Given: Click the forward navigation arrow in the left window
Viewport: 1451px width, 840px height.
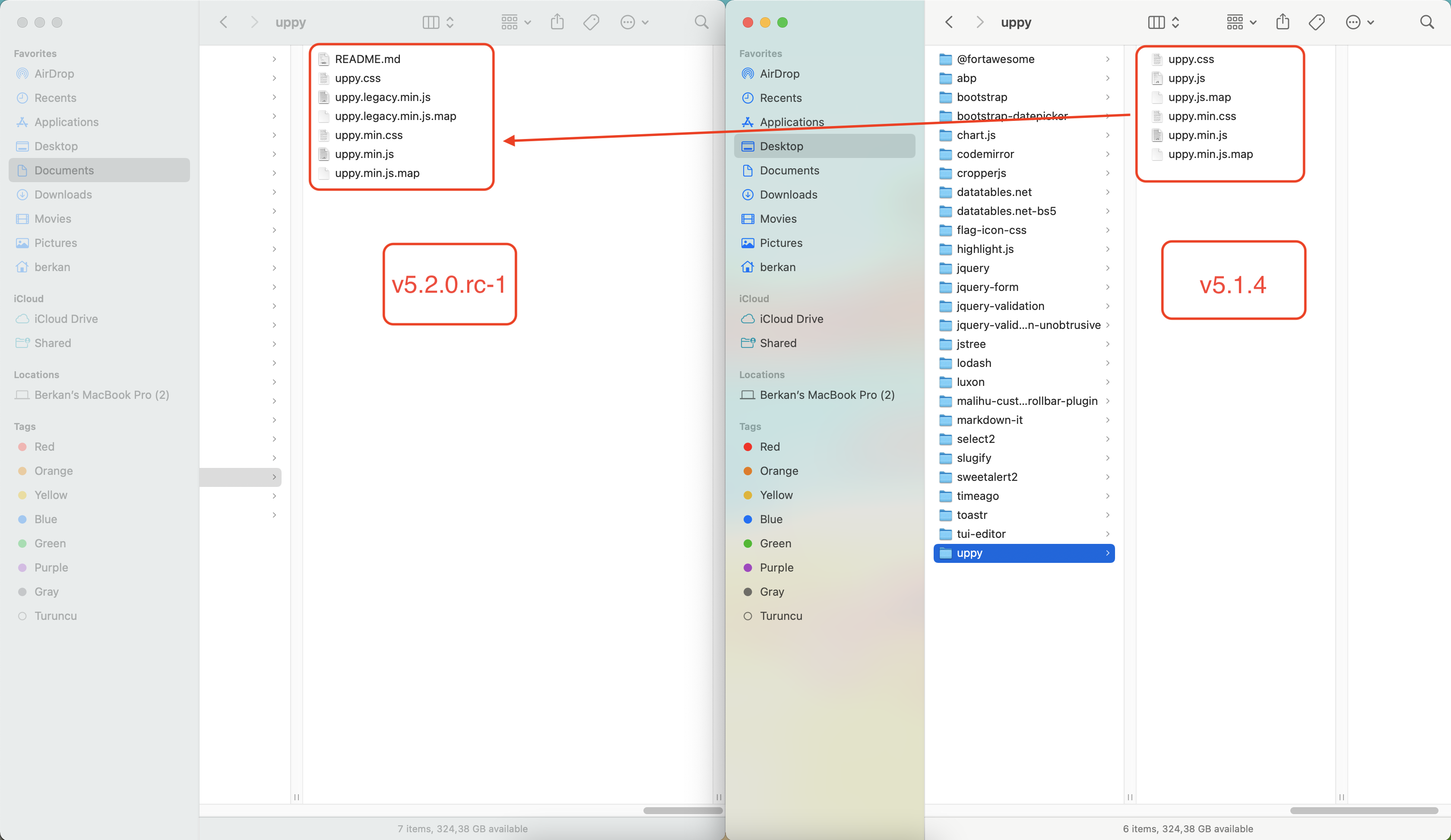Looking at the screenshot, I should click(x=254, y=22).
